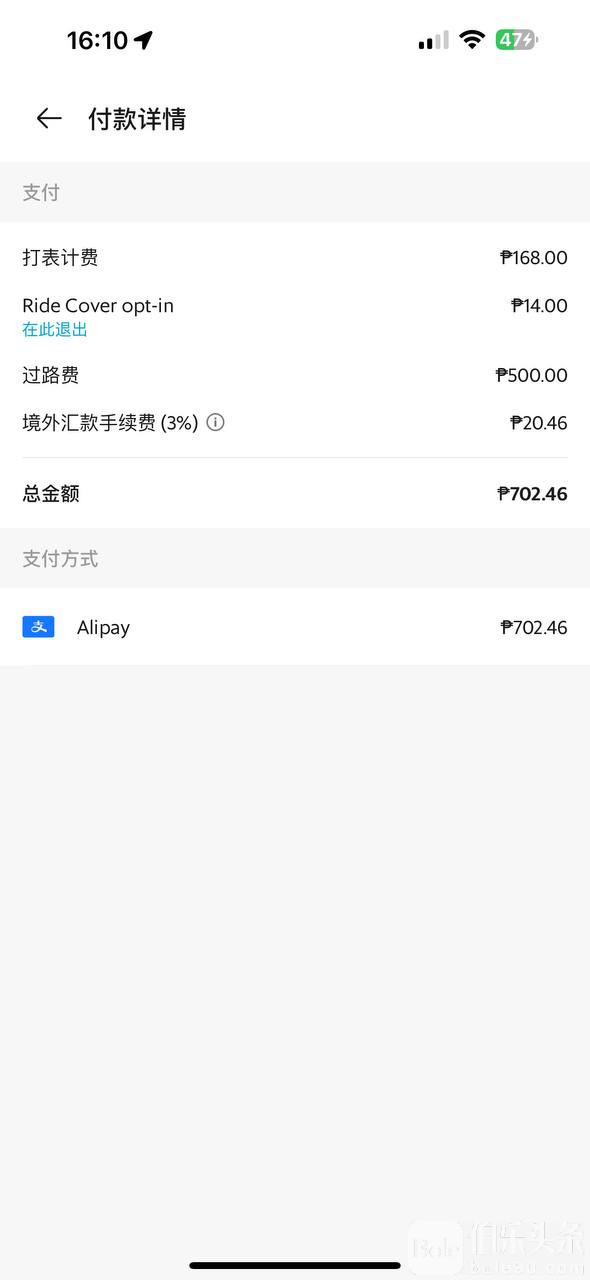Image resolution: width=590 pixels, height=1280 pixels.
Task: Select the Alipay payment method row
Action: [x=295, y=627]
